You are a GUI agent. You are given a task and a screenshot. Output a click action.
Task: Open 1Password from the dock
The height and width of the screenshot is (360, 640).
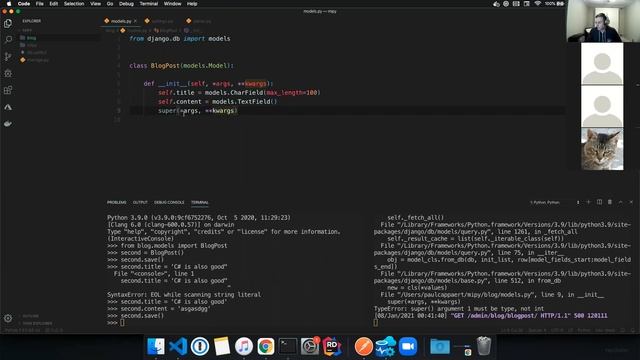click(200, 347)
